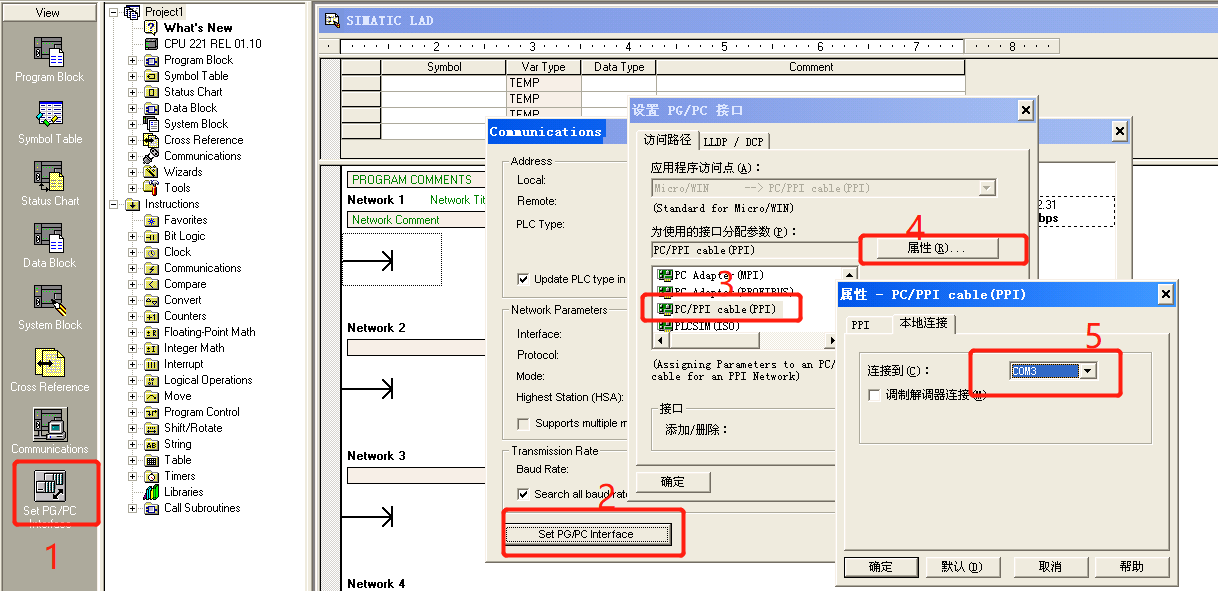Click the PC/PPI cable(PPI) parameter field
Screen dimensions: 1218x591
[x=754, y=250]
